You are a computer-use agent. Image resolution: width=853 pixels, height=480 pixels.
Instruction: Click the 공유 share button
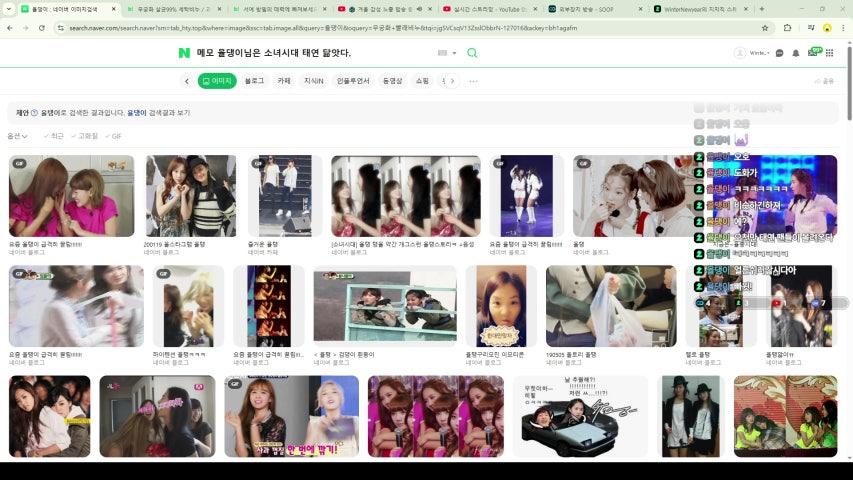point(824,81)
